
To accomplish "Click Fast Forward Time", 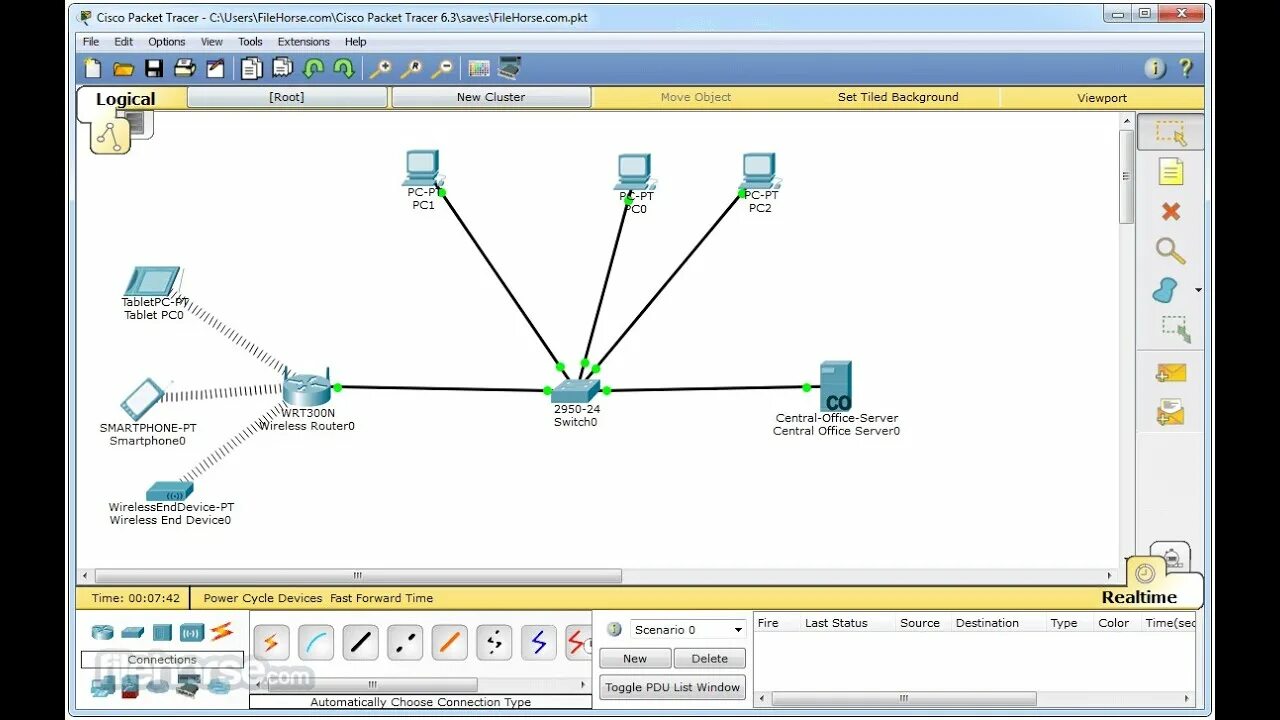I will point(382,598).
